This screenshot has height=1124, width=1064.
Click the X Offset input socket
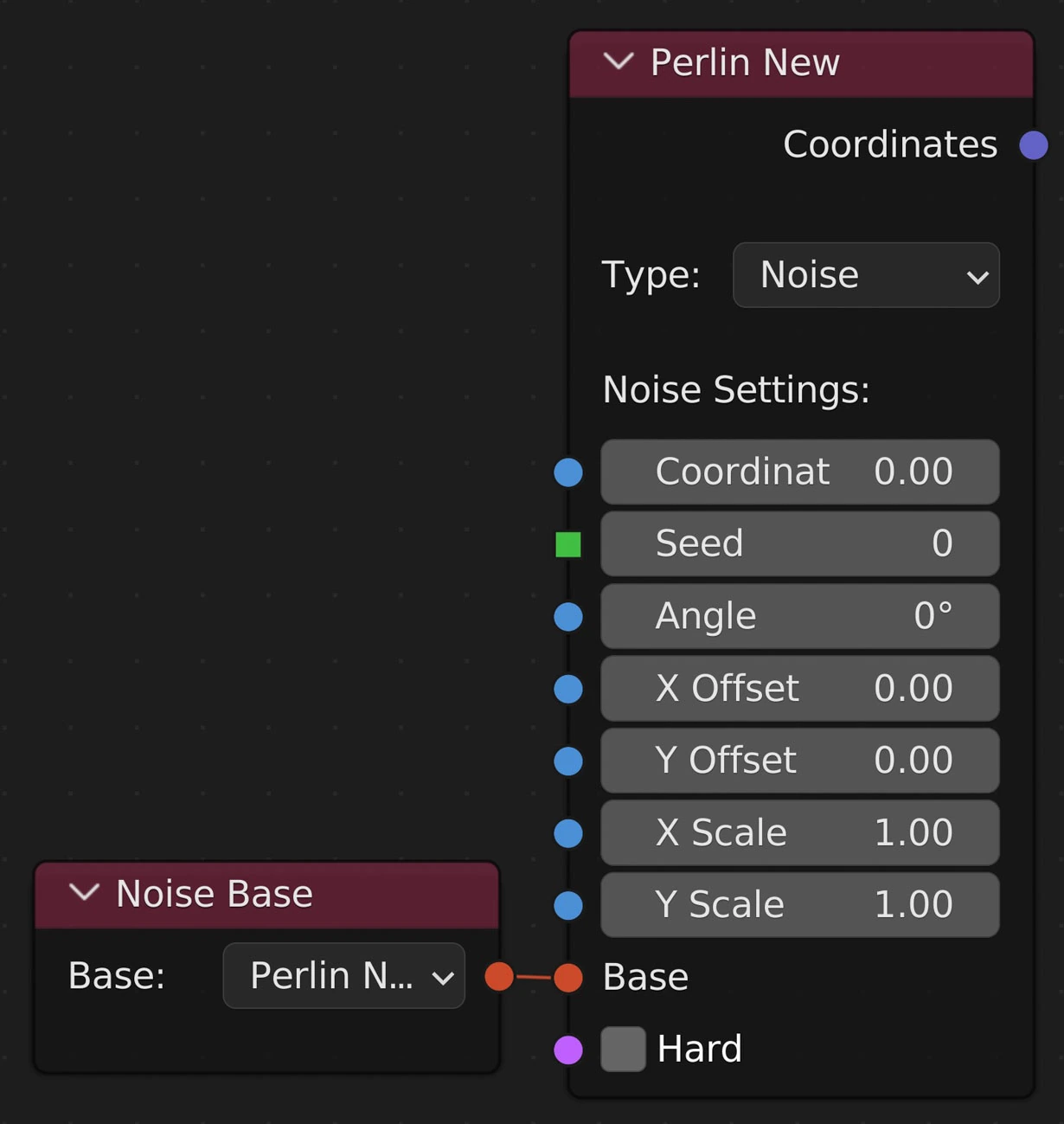568,689
